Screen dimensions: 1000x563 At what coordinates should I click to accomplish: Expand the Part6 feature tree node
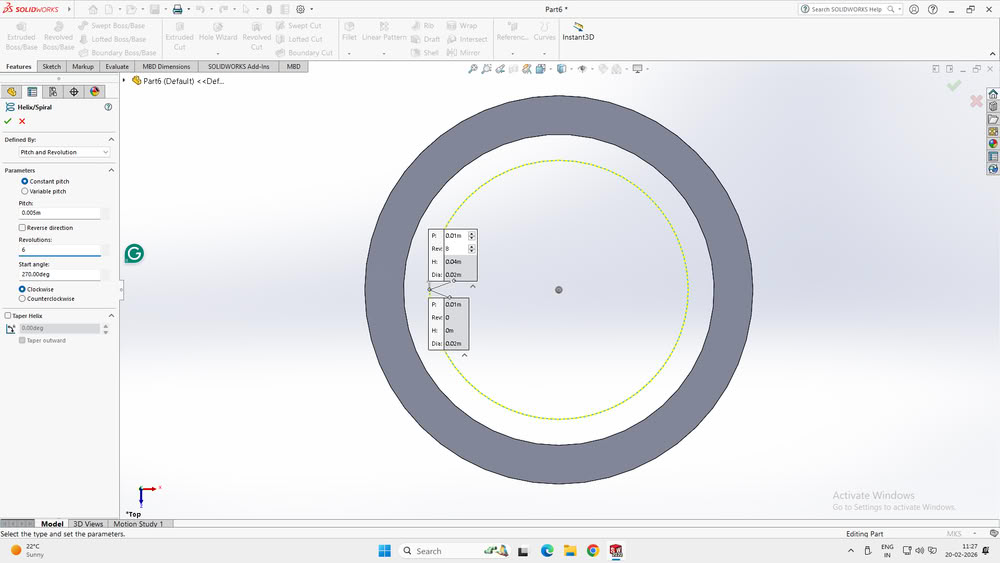point(124,81)
